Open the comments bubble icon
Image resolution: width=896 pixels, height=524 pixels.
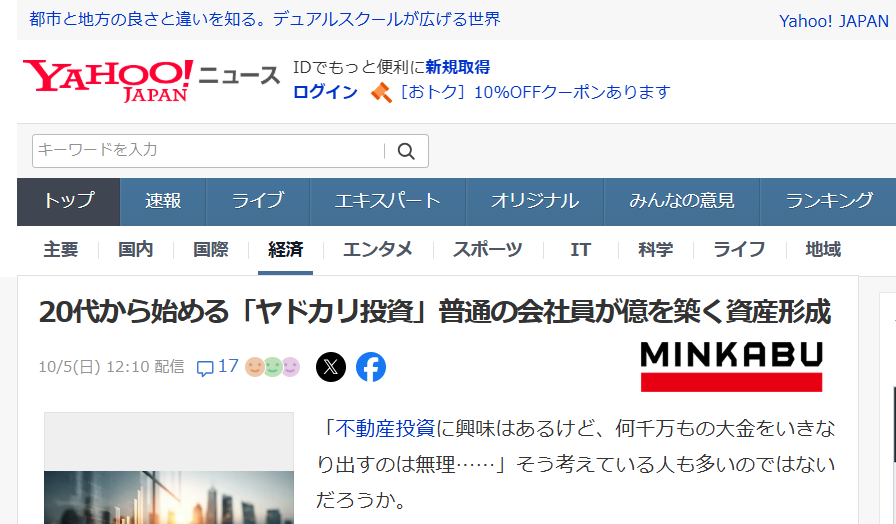[205, 368]
